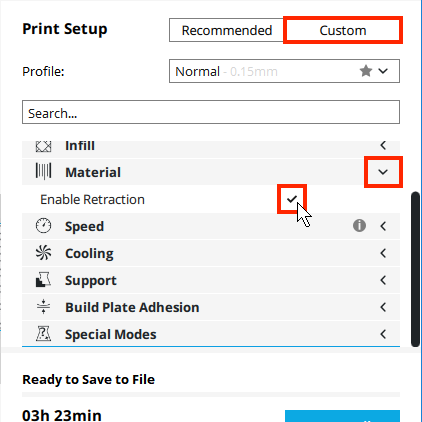This screenshot has height=422, width=422.
Task: Click the star icon in Profile box
Action: coord(366,71)
